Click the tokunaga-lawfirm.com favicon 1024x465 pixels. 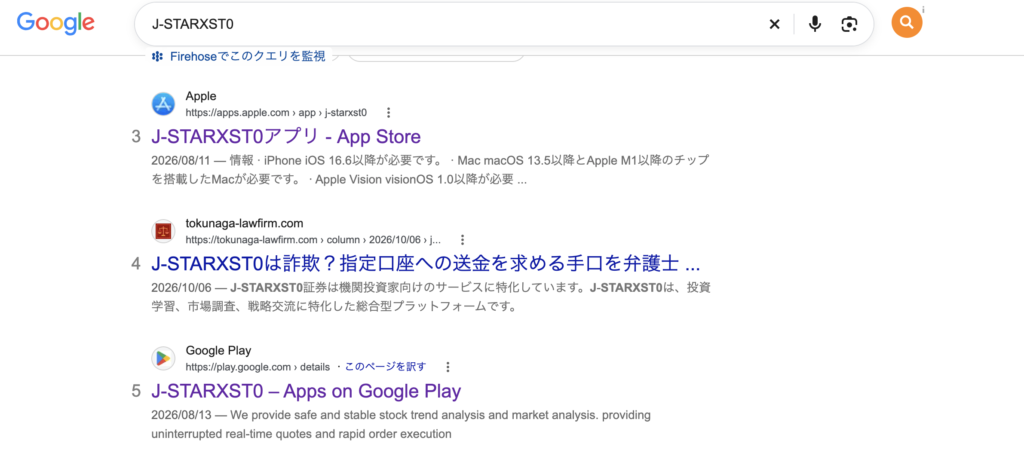[163, 231]
